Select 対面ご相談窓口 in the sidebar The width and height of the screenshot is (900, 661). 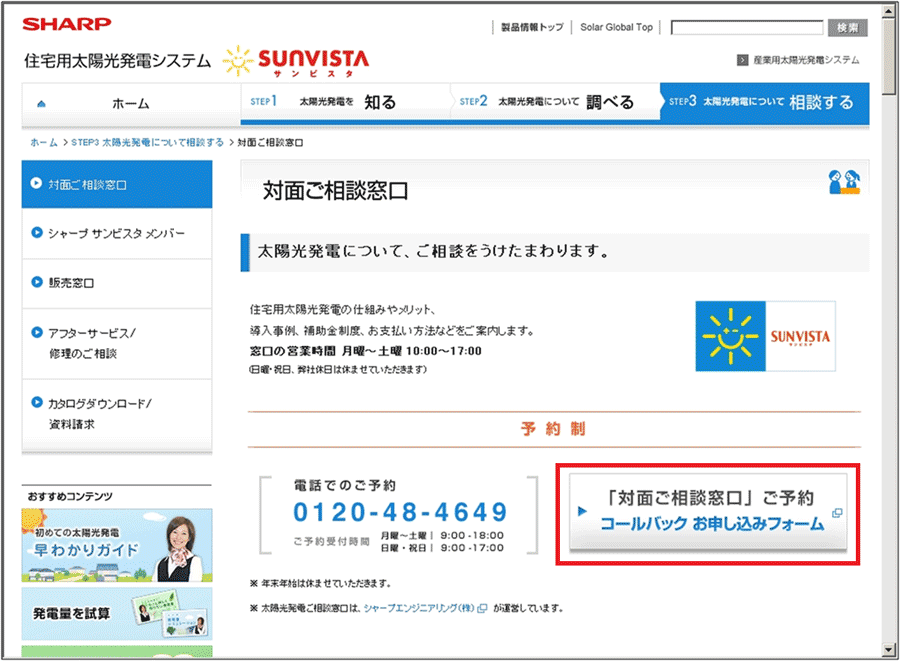(117, 184)
